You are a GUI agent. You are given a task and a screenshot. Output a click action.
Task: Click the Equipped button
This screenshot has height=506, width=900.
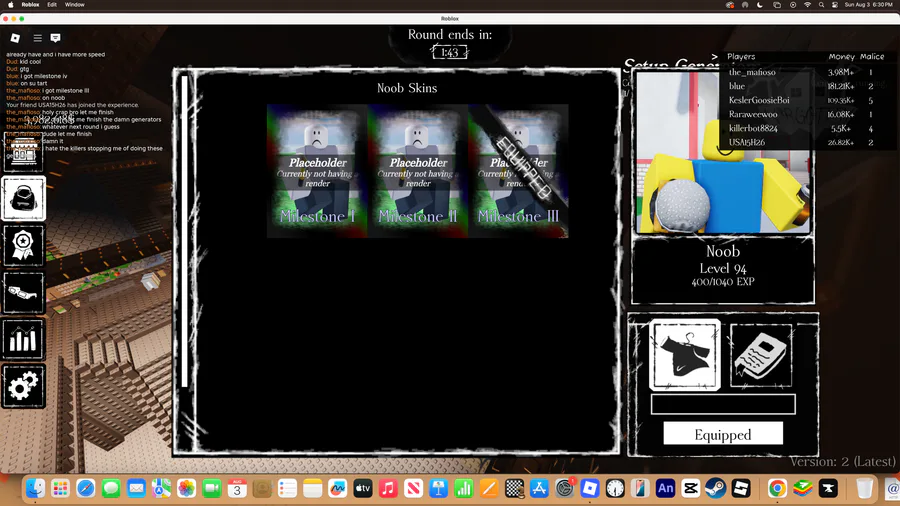point(723,434)
